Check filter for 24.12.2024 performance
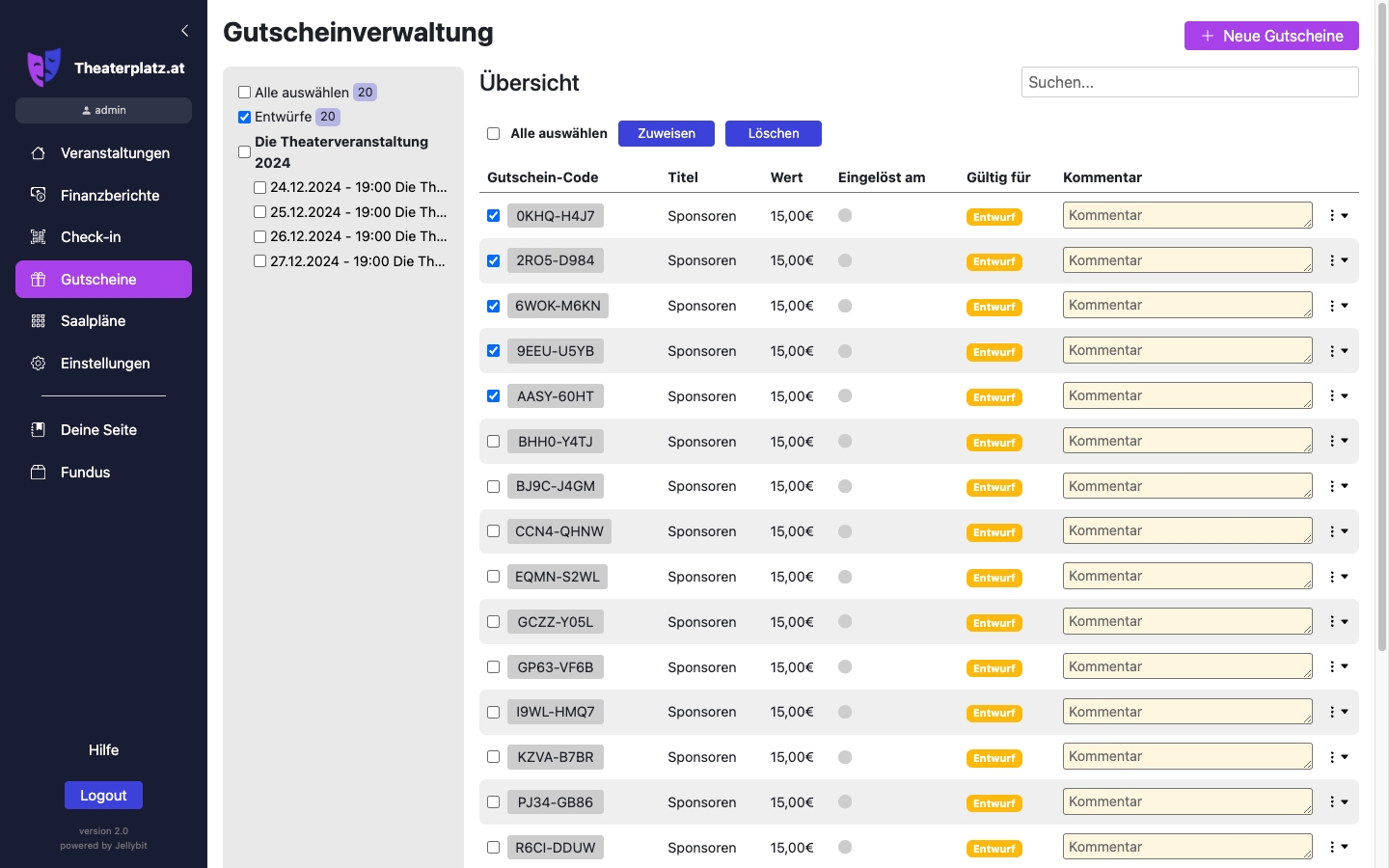This screenshot has height=868, width=1389. coord(260,187)
